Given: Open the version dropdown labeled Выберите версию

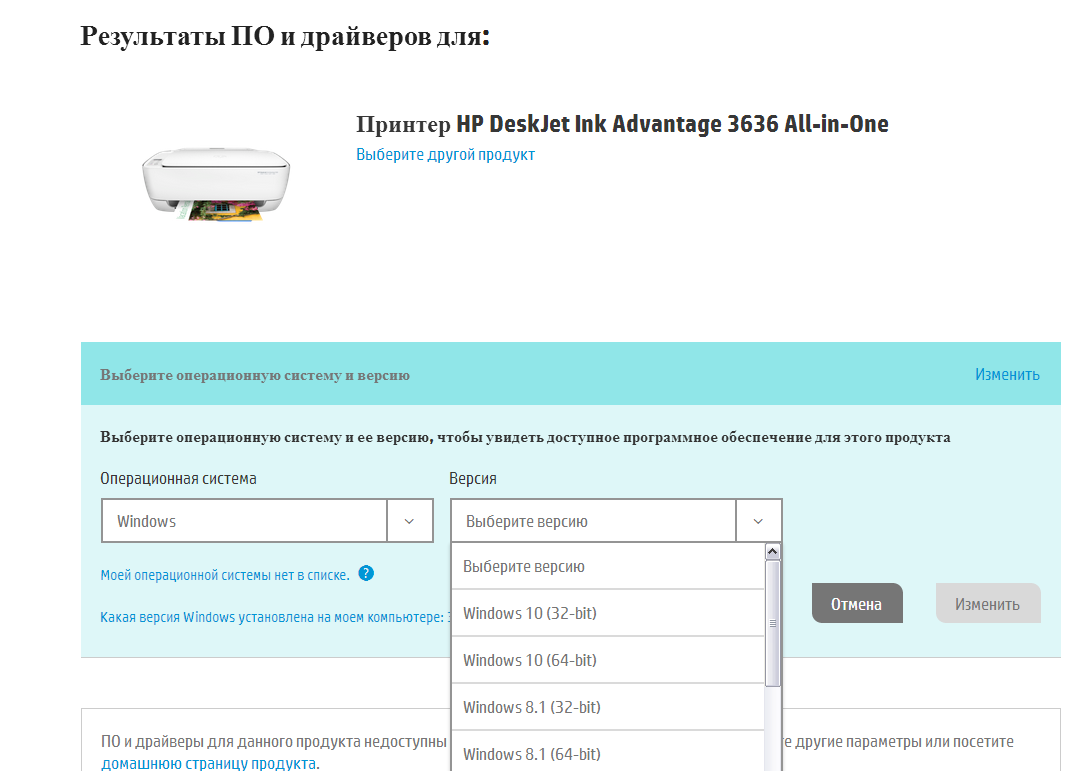Looking at the screenshot, I should click(616, 521).
